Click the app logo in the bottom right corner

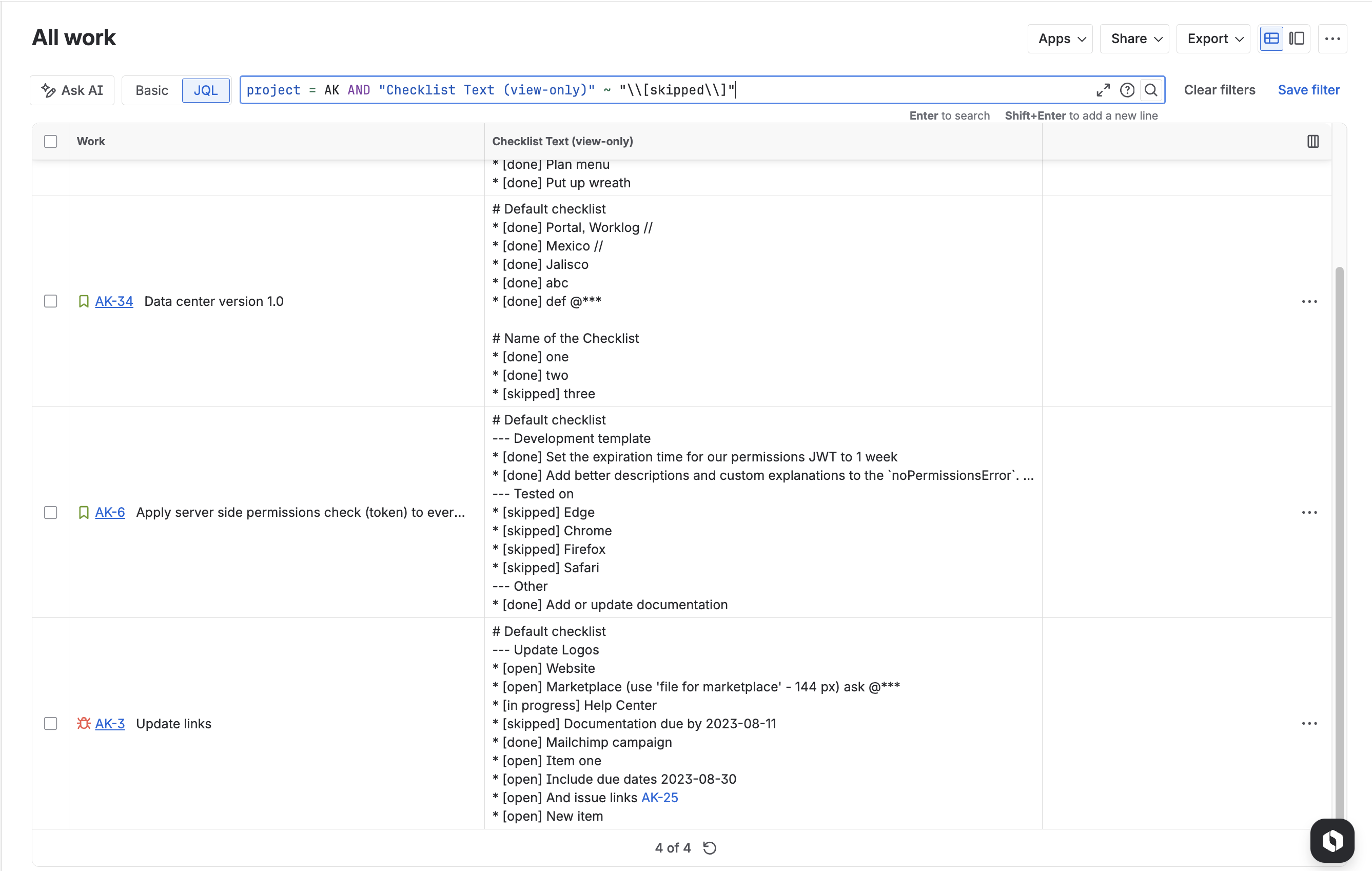click(1331, 840)
